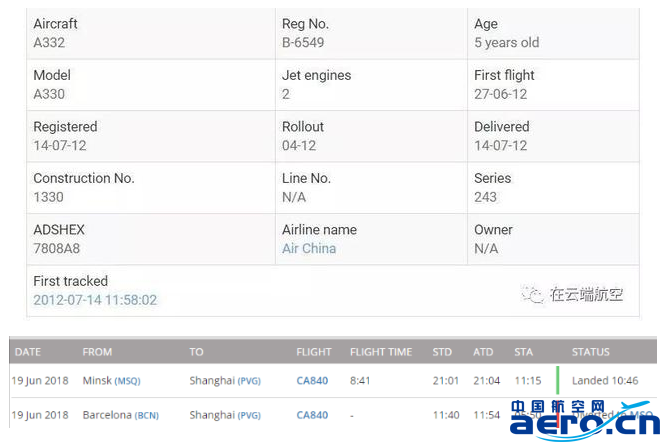Image resolution: width=665 pixels, height=447 pixels.
Task: Sort flights by the DATE column header
Action: pos(28,352)
